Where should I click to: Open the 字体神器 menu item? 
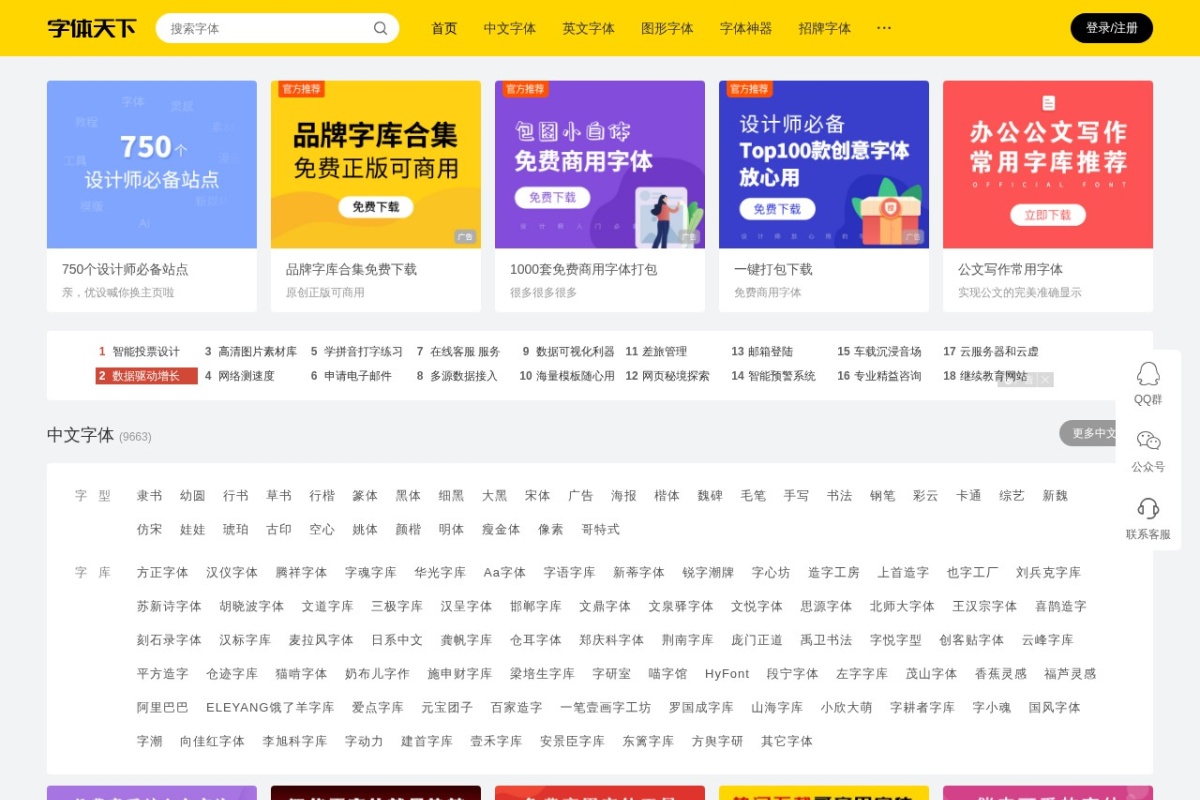point(746,28)
